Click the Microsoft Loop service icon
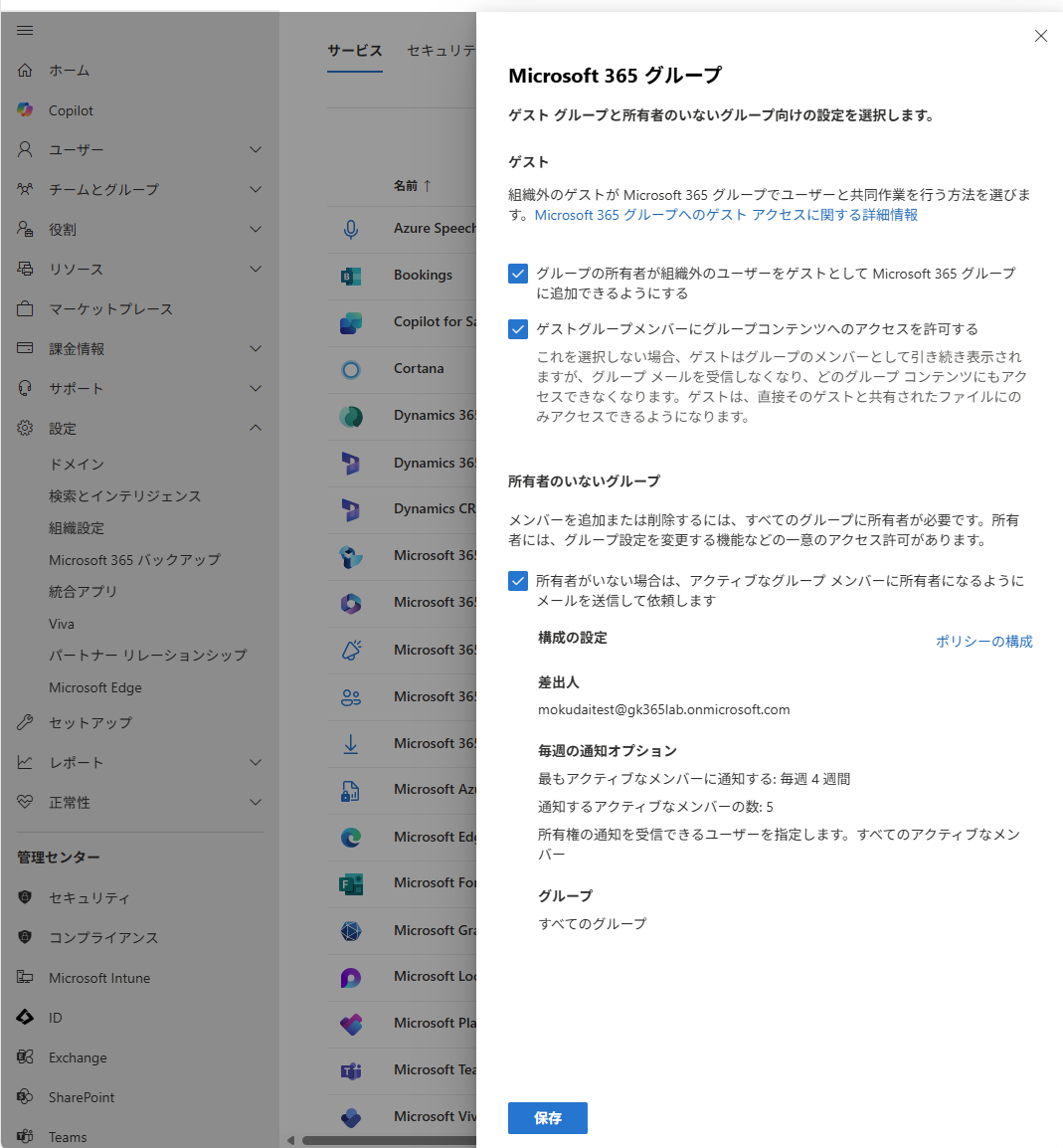 (x=351, y=978)
